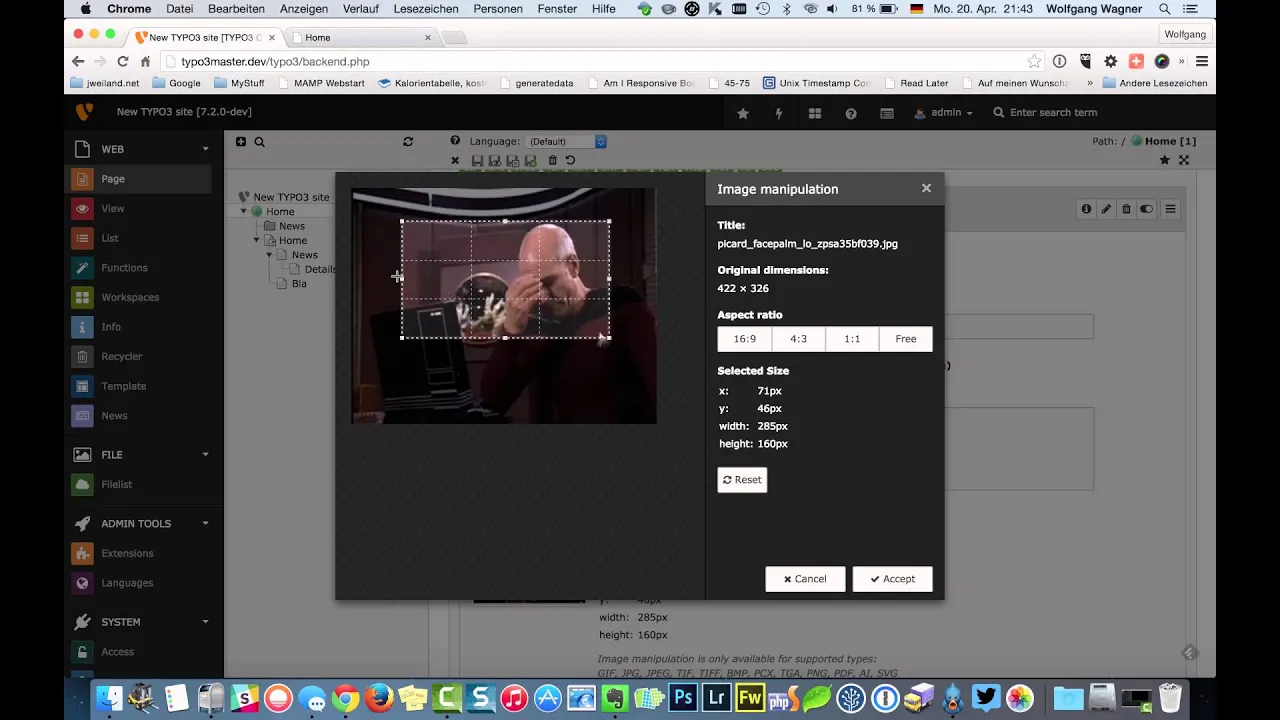Select New TYPO3 site tree root
Viewport: 1280px width, 720px height.
point(291,197)
